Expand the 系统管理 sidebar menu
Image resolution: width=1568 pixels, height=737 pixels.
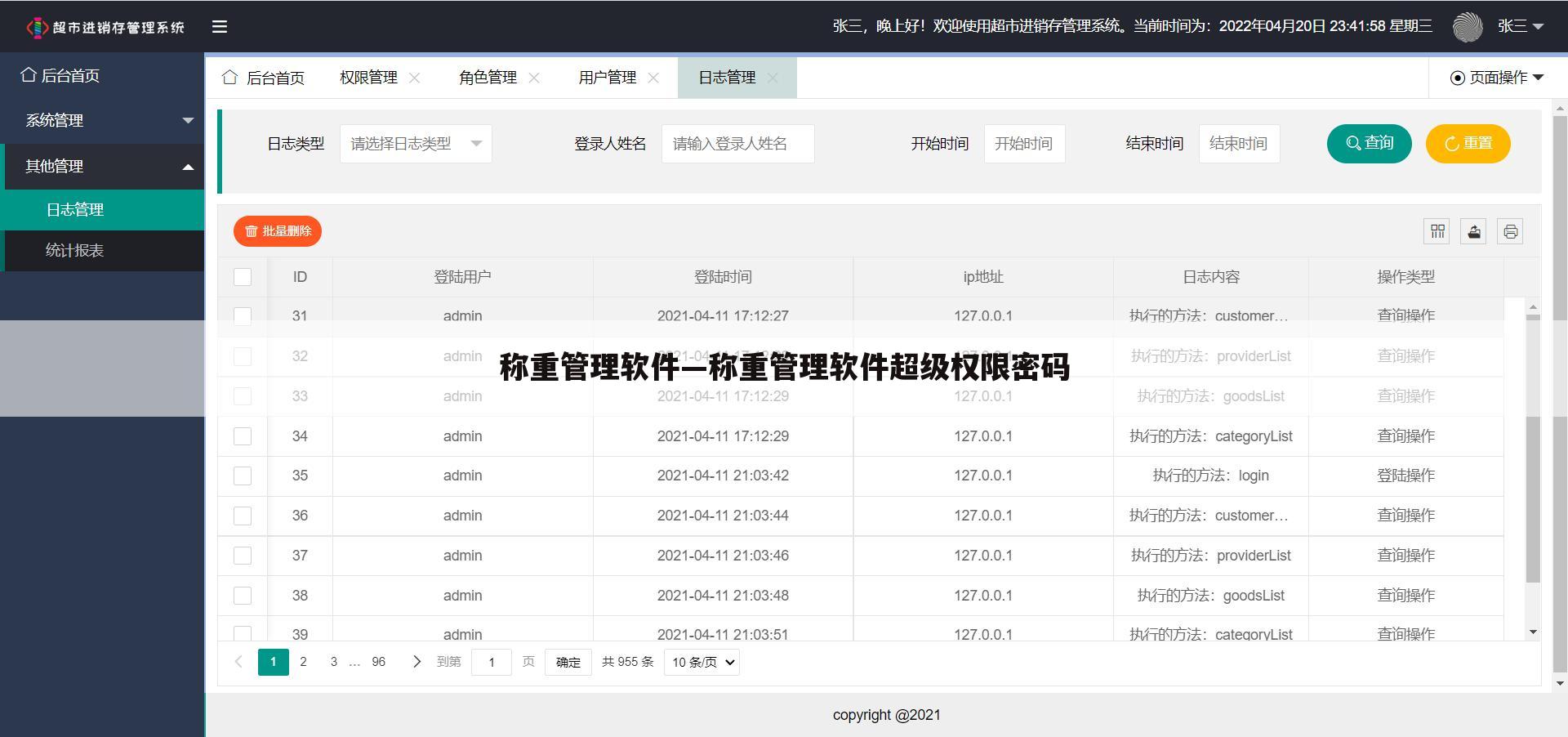tap(102, 120)
